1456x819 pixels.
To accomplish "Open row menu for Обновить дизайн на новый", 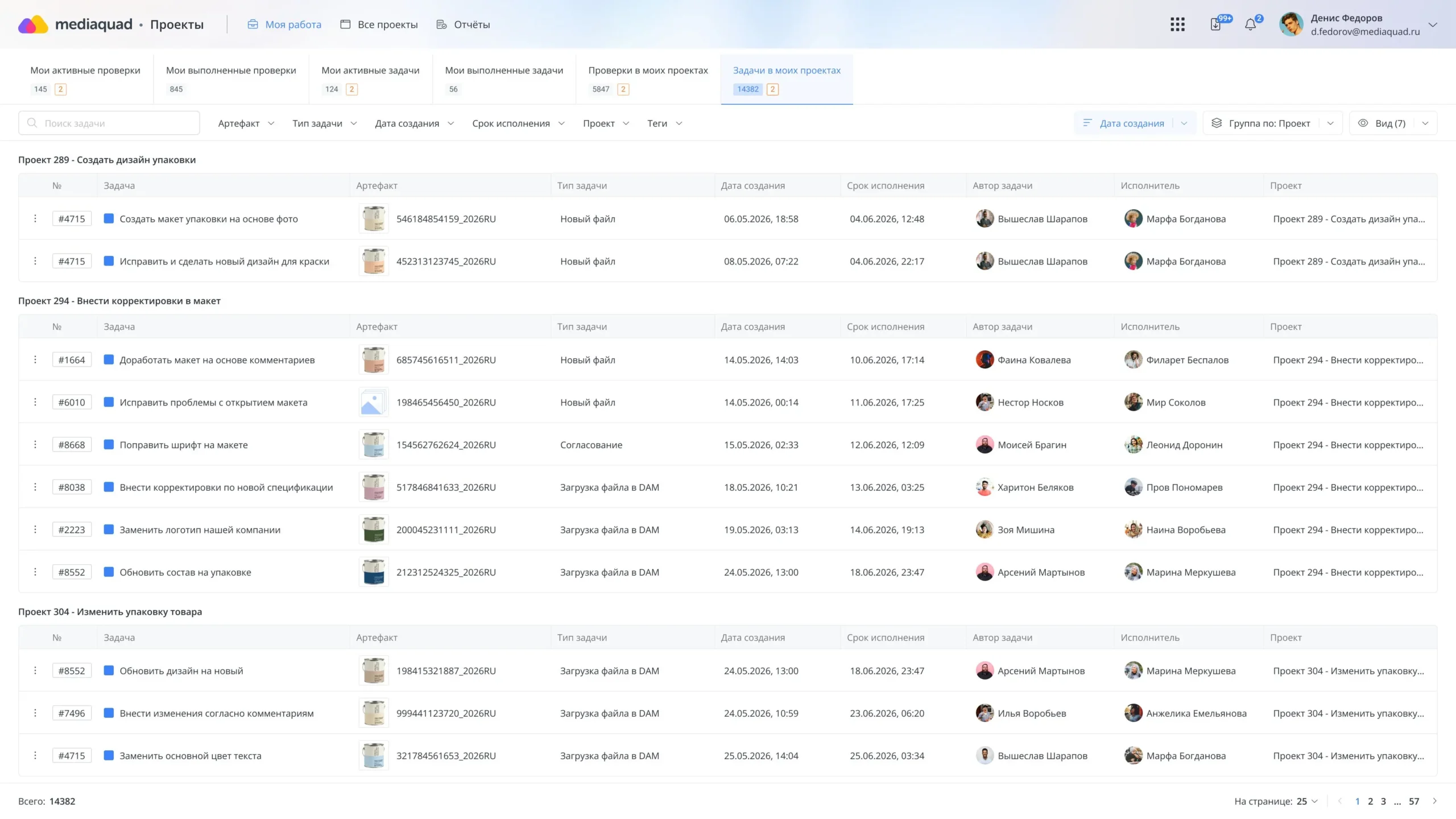I will tap(35, 671).
